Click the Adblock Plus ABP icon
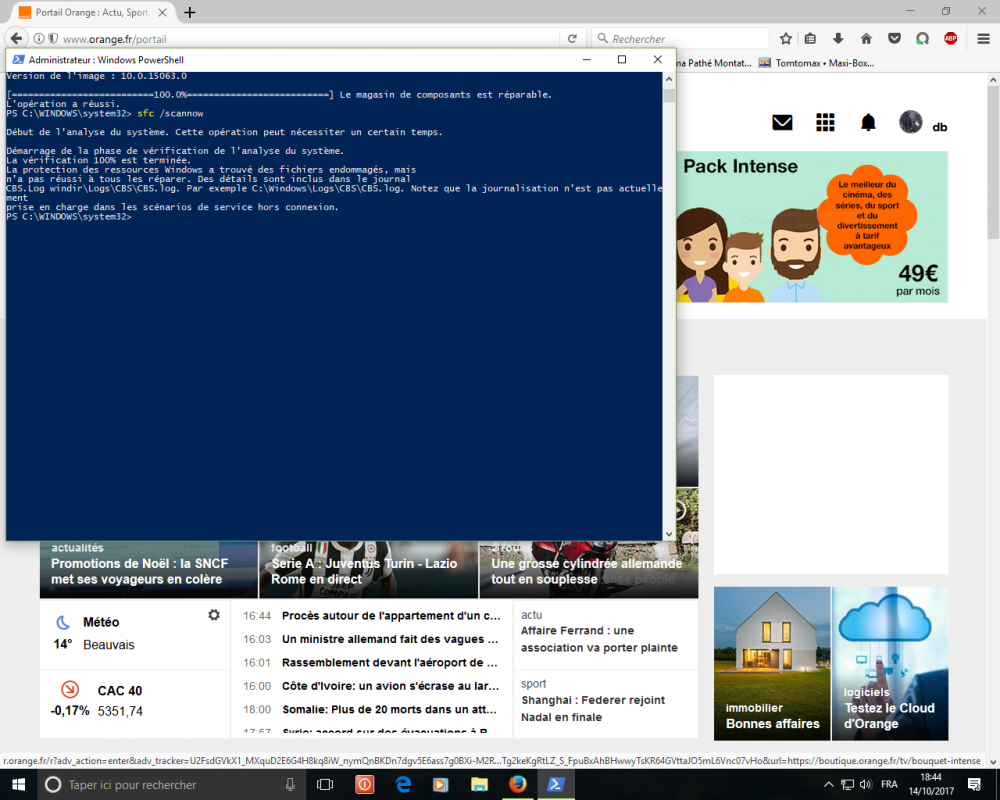Image resolution: width=1000 pixels, height=800 pixels. tap(950, 38)
